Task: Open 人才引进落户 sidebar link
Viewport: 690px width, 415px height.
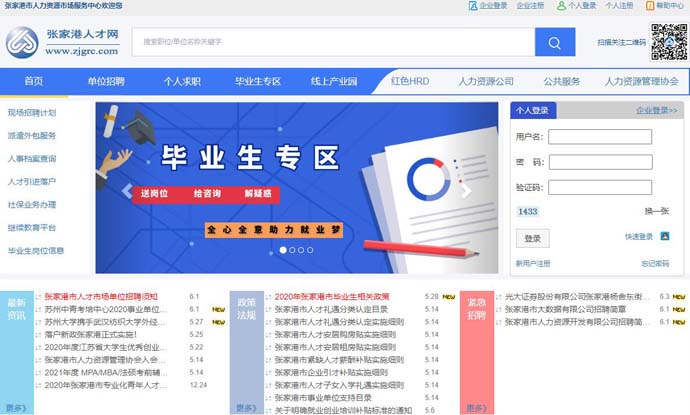Action: point(32,182)
